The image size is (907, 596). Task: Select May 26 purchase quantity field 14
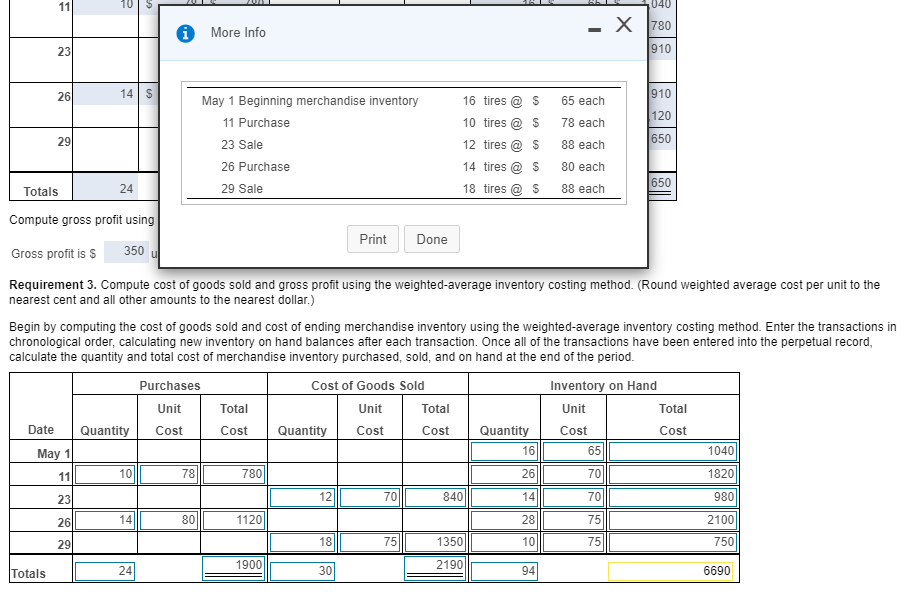click(105, 521)
